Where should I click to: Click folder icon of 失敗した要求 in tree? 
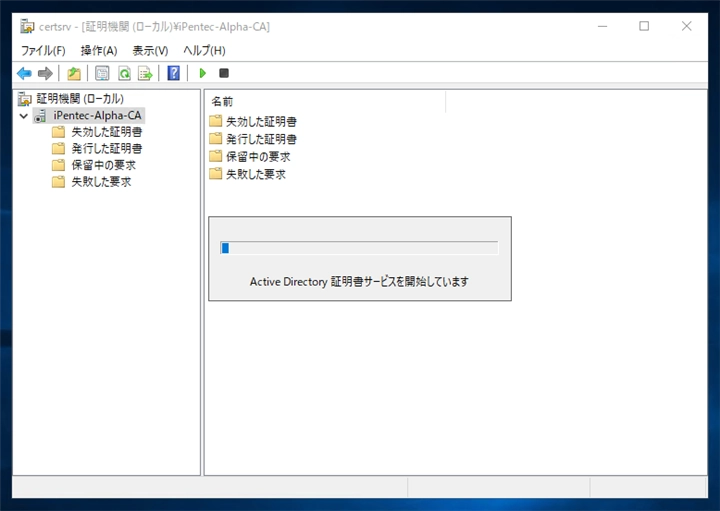point(58,182)
